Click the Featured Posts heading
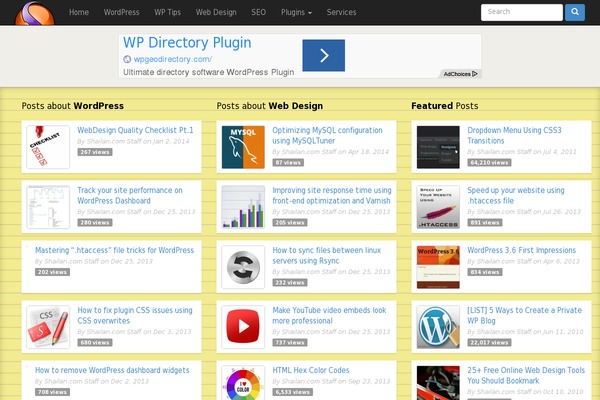Viewport: 600px width, 400px height. pyautogui.click(x=445, y=106)
